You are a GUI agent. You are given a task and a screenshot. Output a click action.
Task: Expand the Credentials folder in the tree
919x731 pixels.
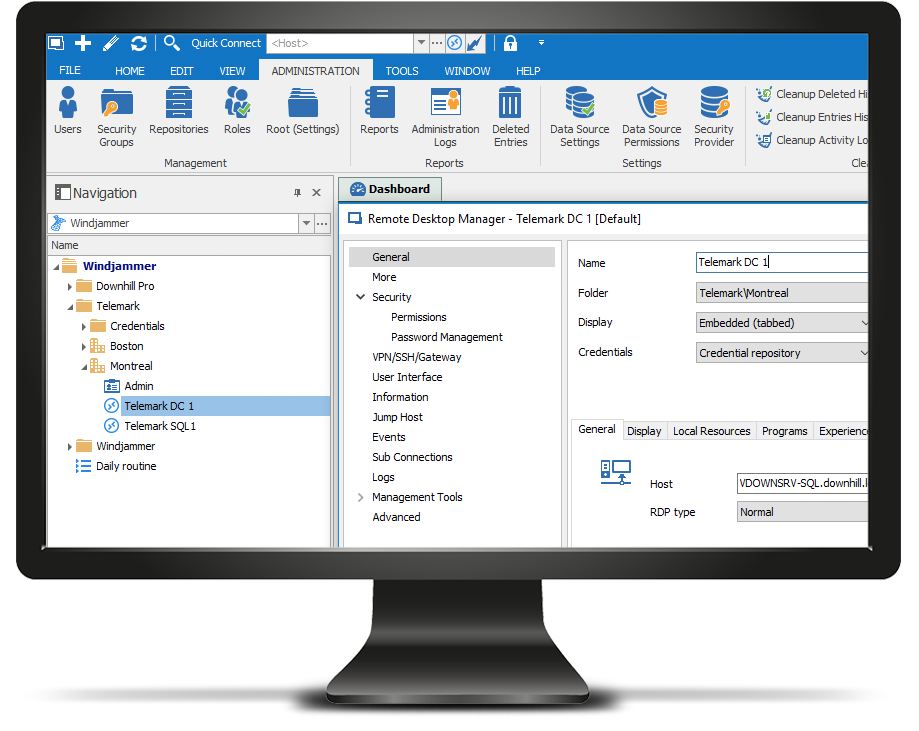(x=83, y=327)
